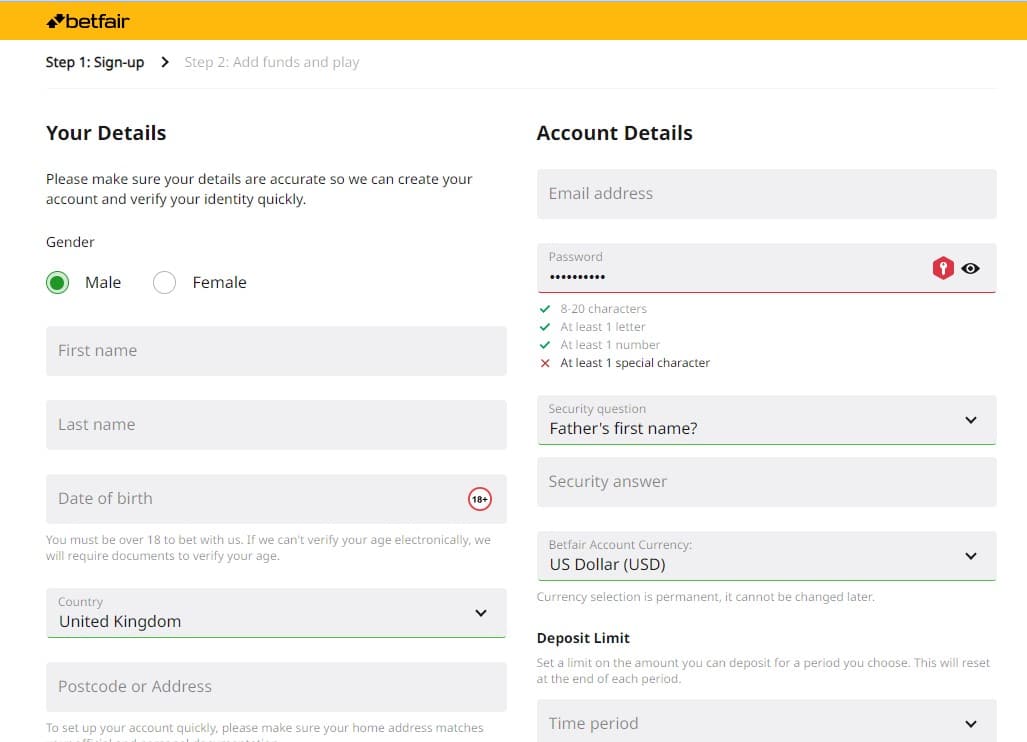Go to Step 2: Add funds and play
Screen dimensions: 1027x742
coord(272,62)
